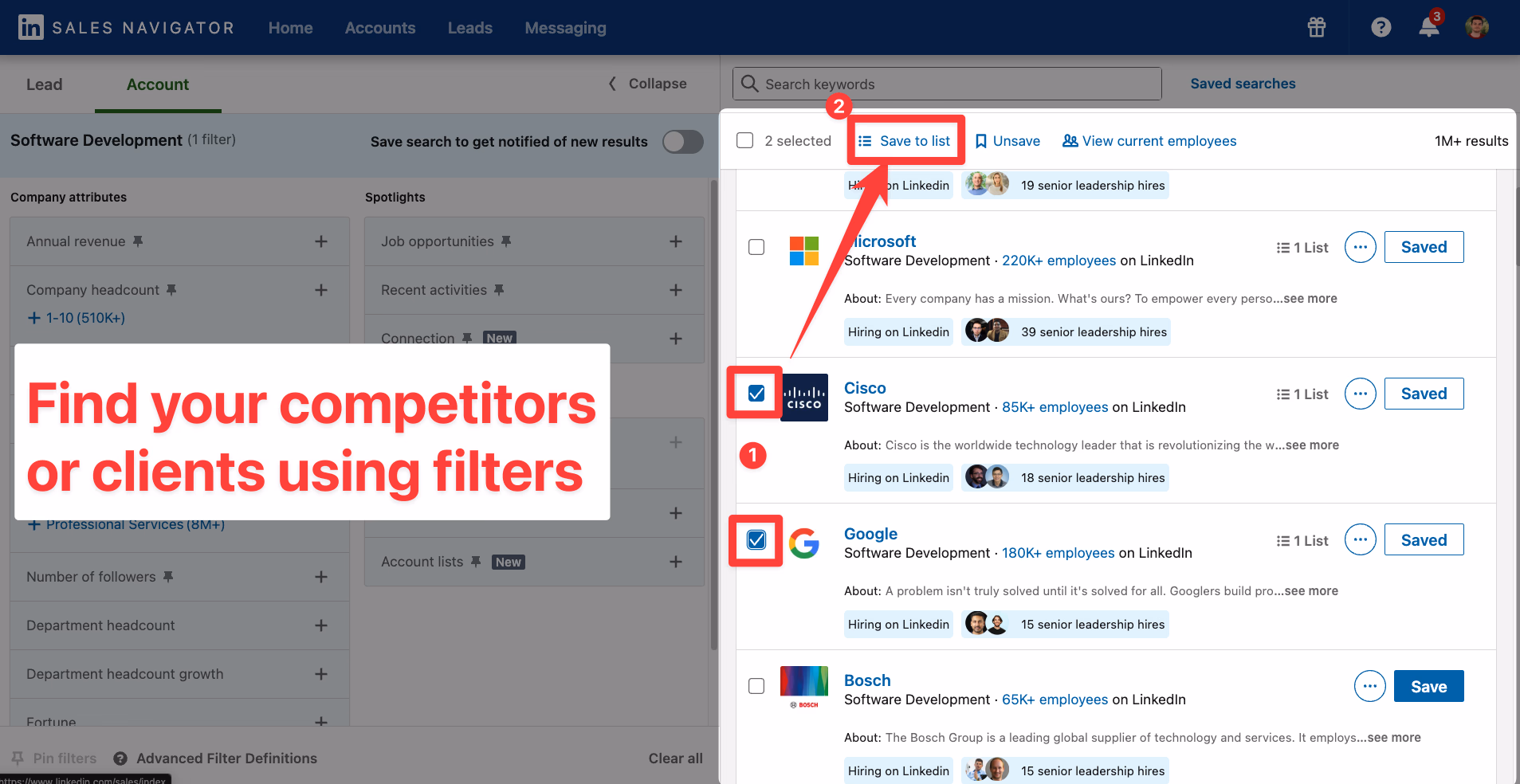Go to Home in top navigation
Viewport: 1520px width, 784px height.
290,28
